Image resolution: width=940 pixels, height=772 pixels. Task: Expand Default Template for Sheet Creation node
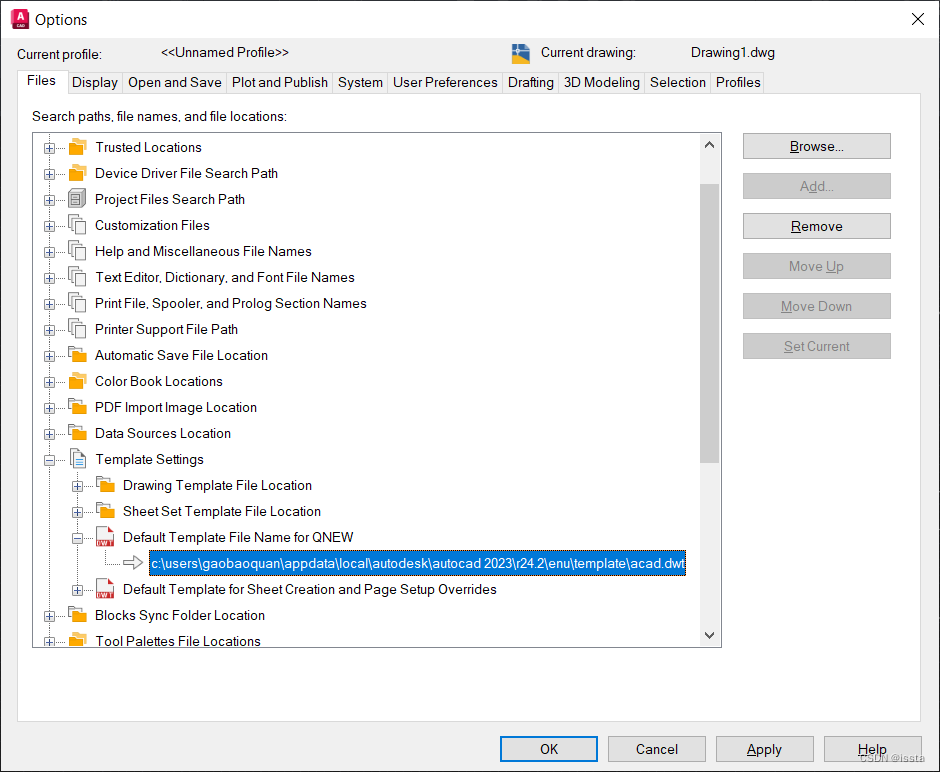pos(77,590)
